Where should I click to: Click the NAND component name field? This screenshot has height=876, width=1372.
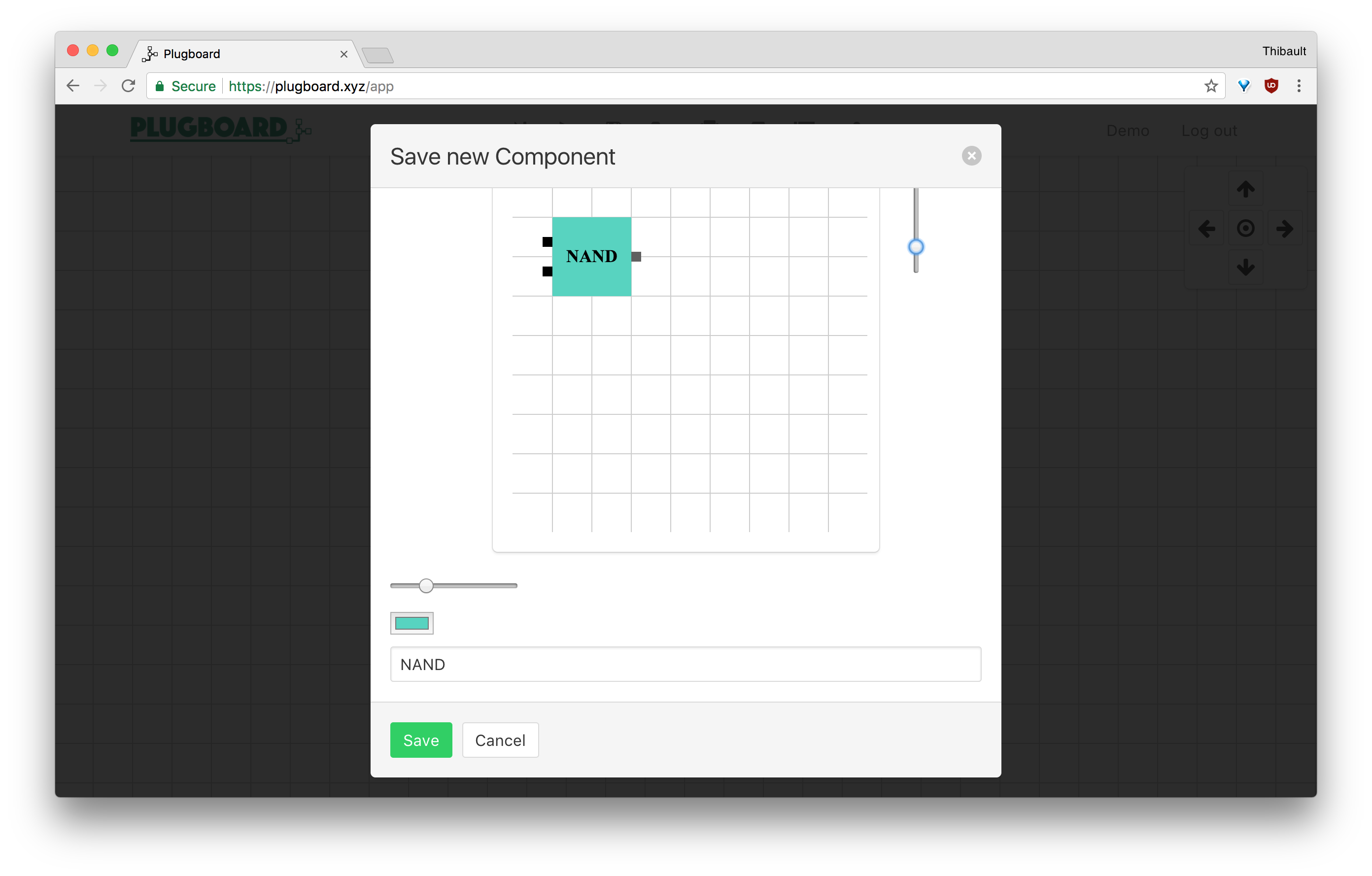pyautogui.click(x=686, y=664)
